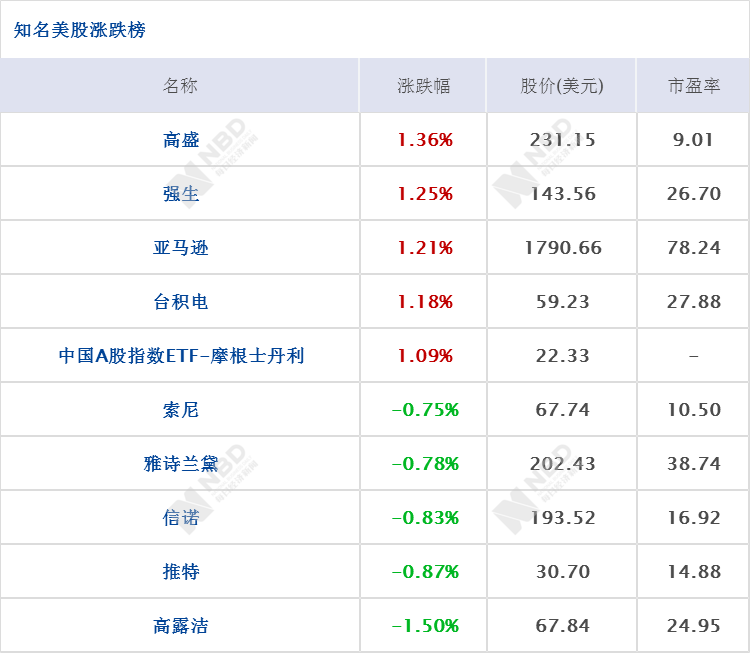
Task: Click the 16.92 P/E ratio
Action: [x=694, y=518]
